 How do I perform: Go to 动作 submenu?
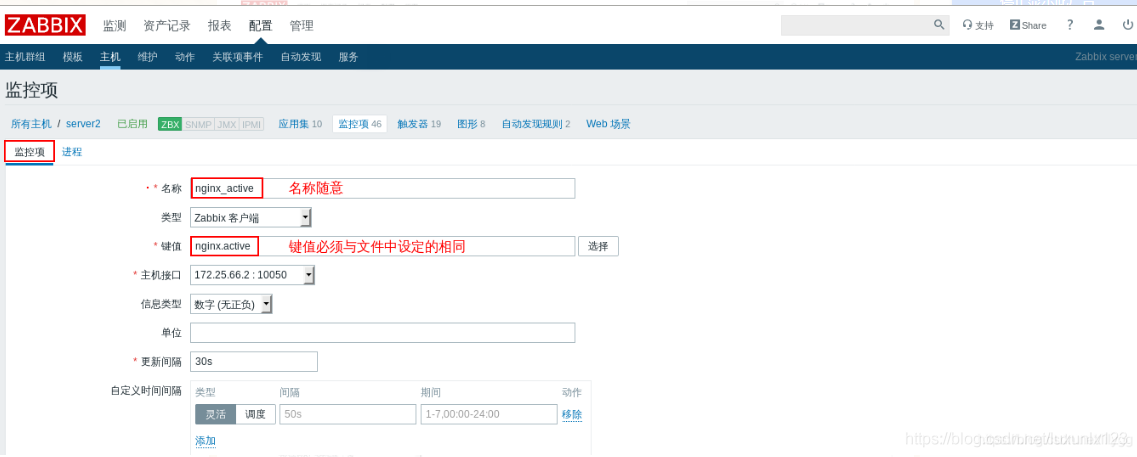(185, 57)
